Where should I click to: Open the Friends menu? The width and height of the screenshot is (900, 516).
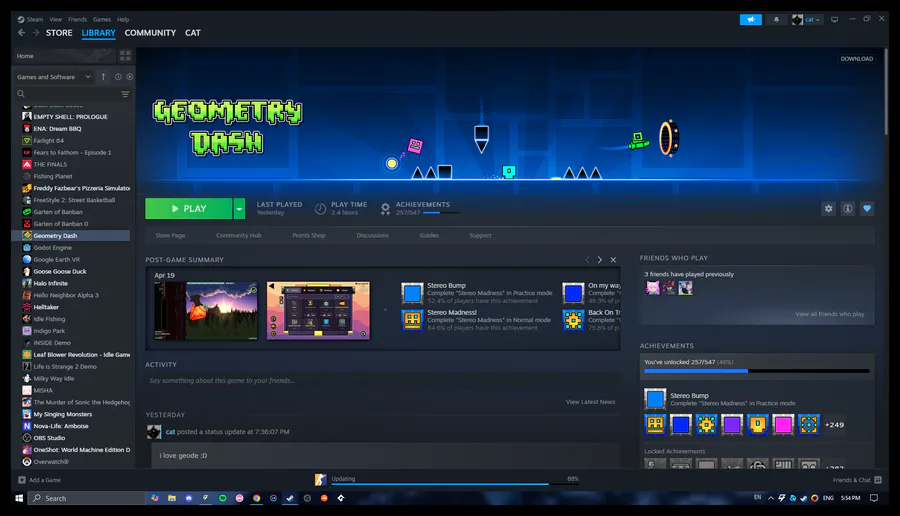coord(77,20)
